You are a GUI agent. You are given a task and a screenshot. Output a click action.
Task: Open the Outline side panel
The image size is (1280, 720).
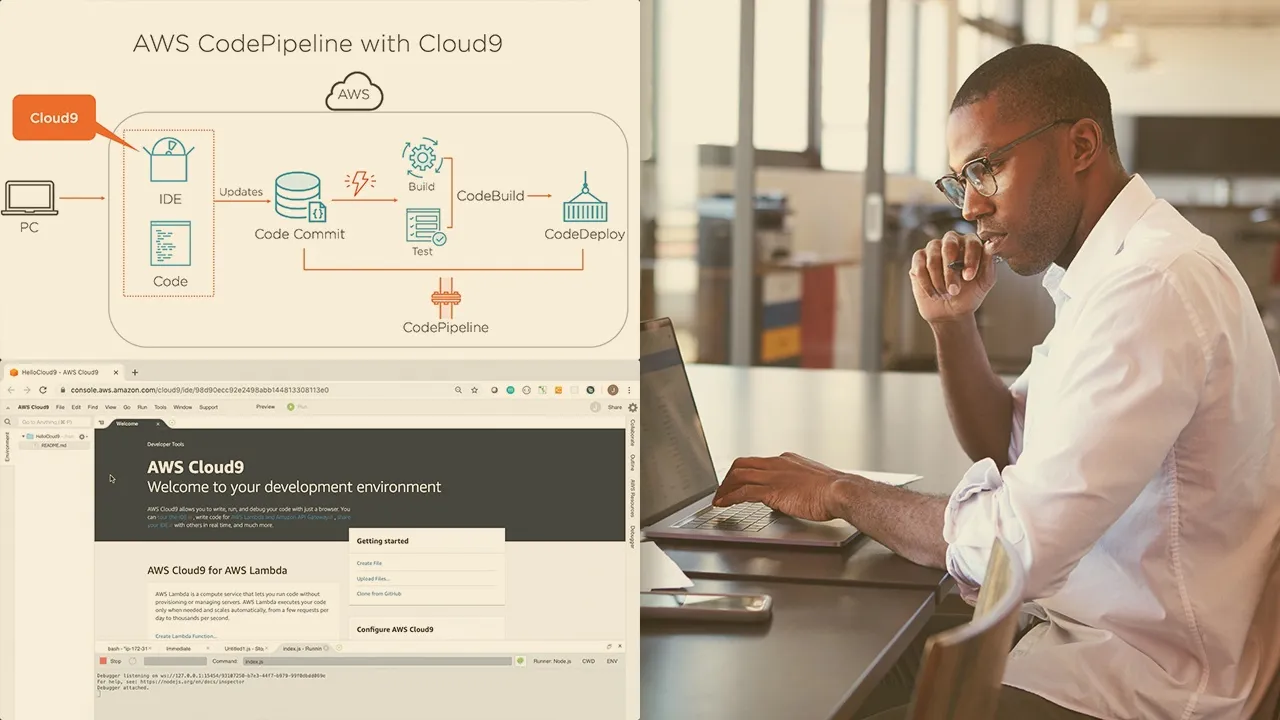point(632,462)
